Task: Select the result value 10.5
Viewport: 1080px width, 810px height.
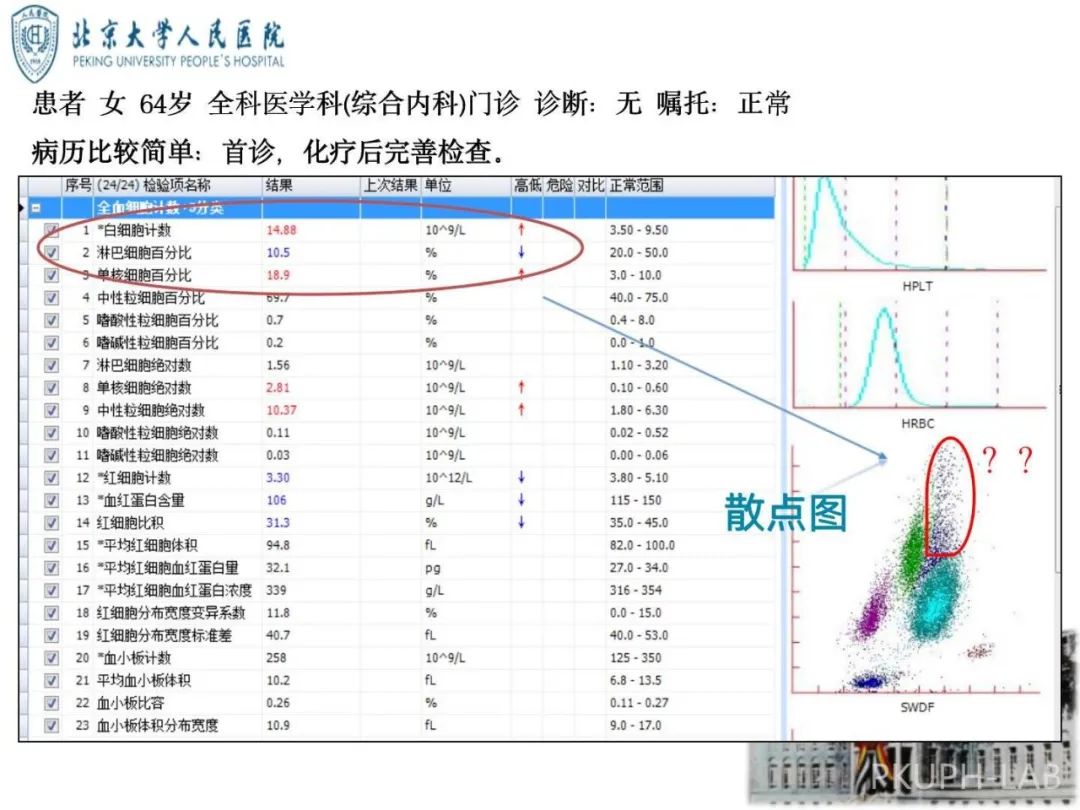Action: 278,253
